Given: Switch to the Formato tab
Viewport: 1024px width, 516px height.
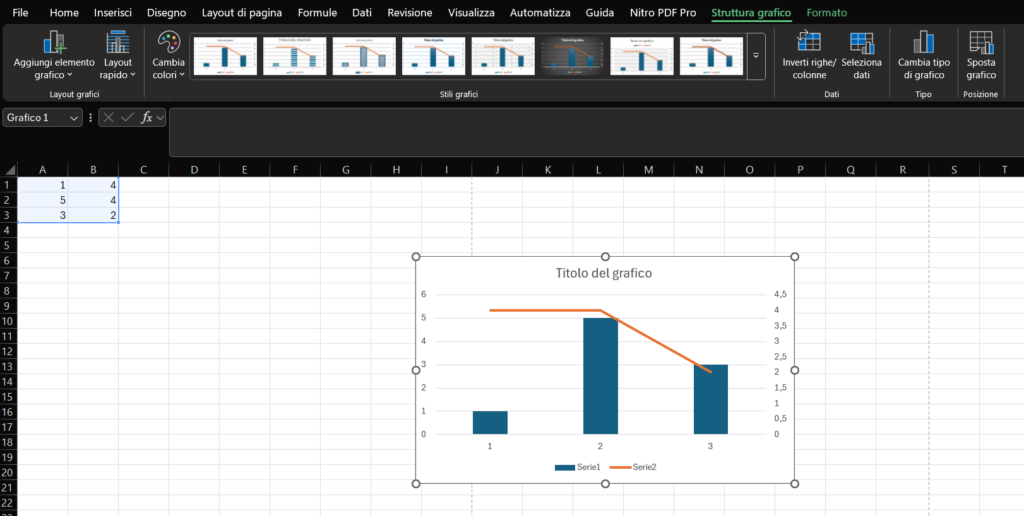Looking at the screenshot, I should (826, 13).
